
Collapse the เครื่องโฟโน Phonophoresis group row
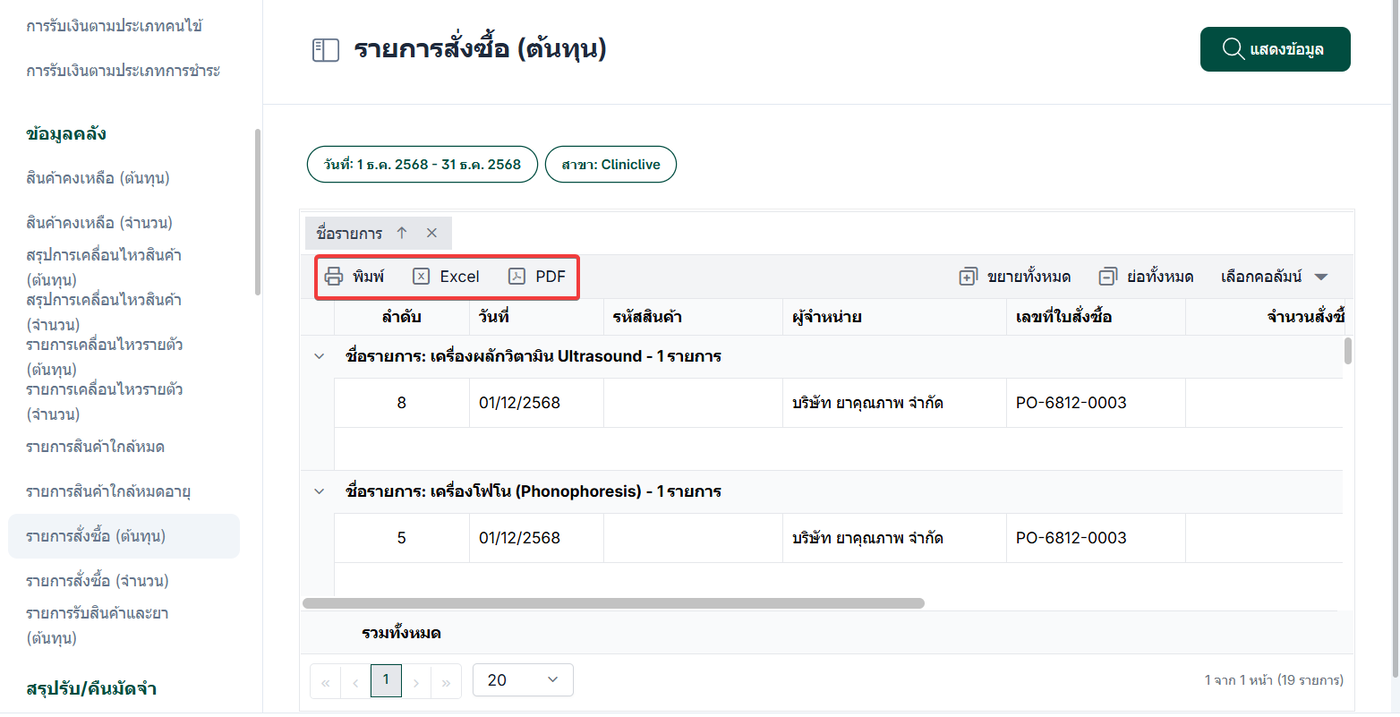pos(319,491)
